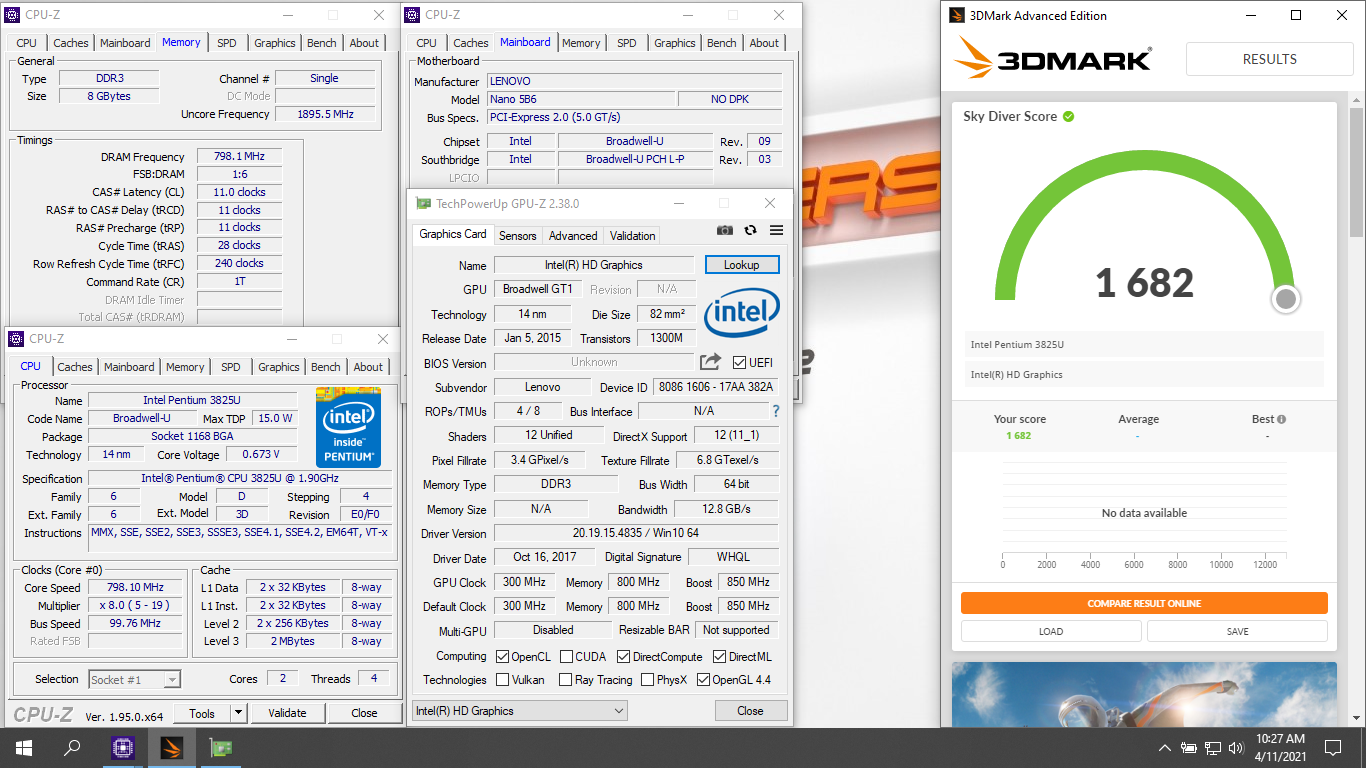Switch to Sensors tab in GPU-Z
The width and height of the screenshot is (1366, 768).
pos(518,236)
